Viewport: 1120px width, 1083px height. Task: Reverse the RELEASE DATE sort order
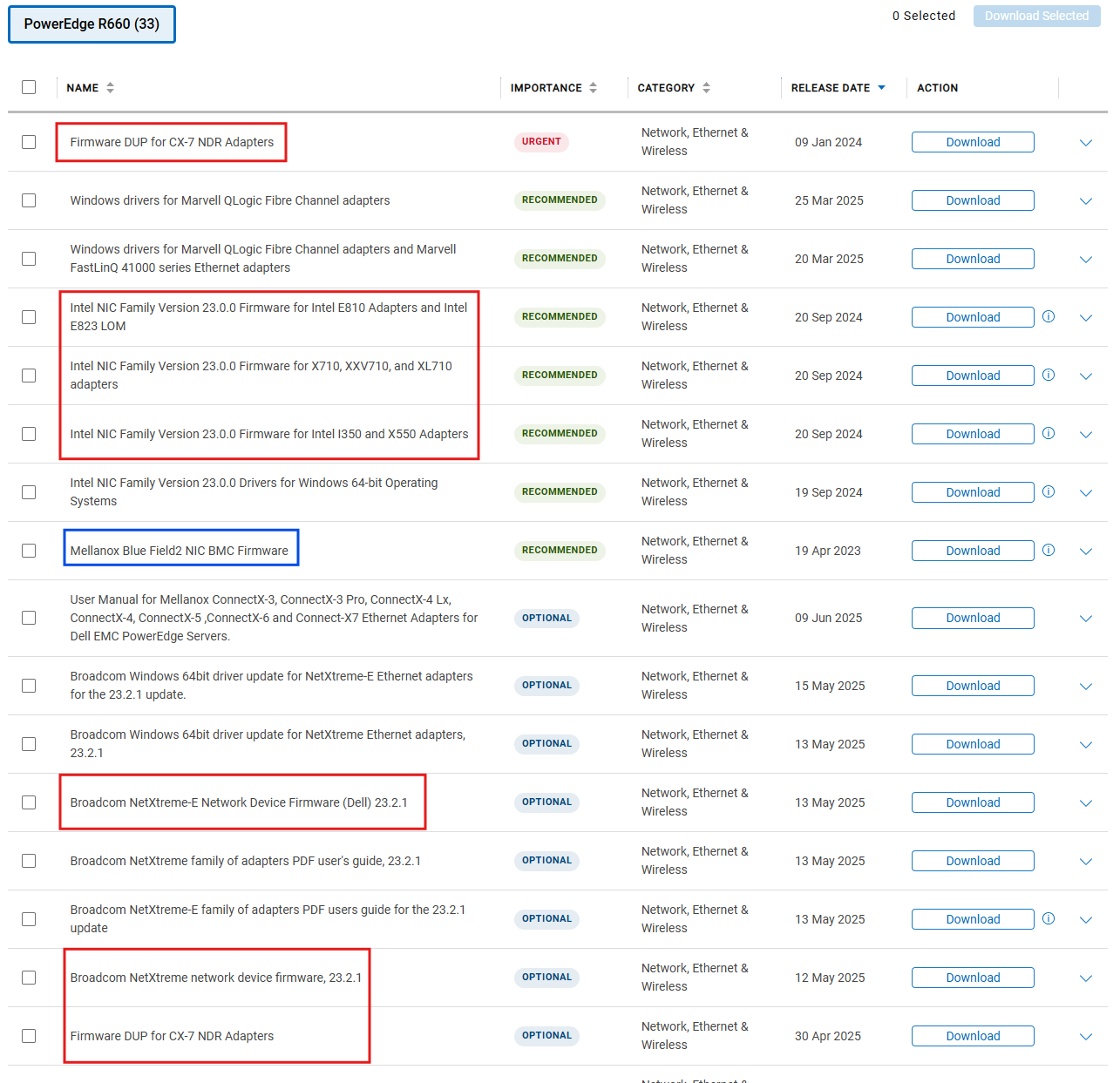tap(881, 87)
